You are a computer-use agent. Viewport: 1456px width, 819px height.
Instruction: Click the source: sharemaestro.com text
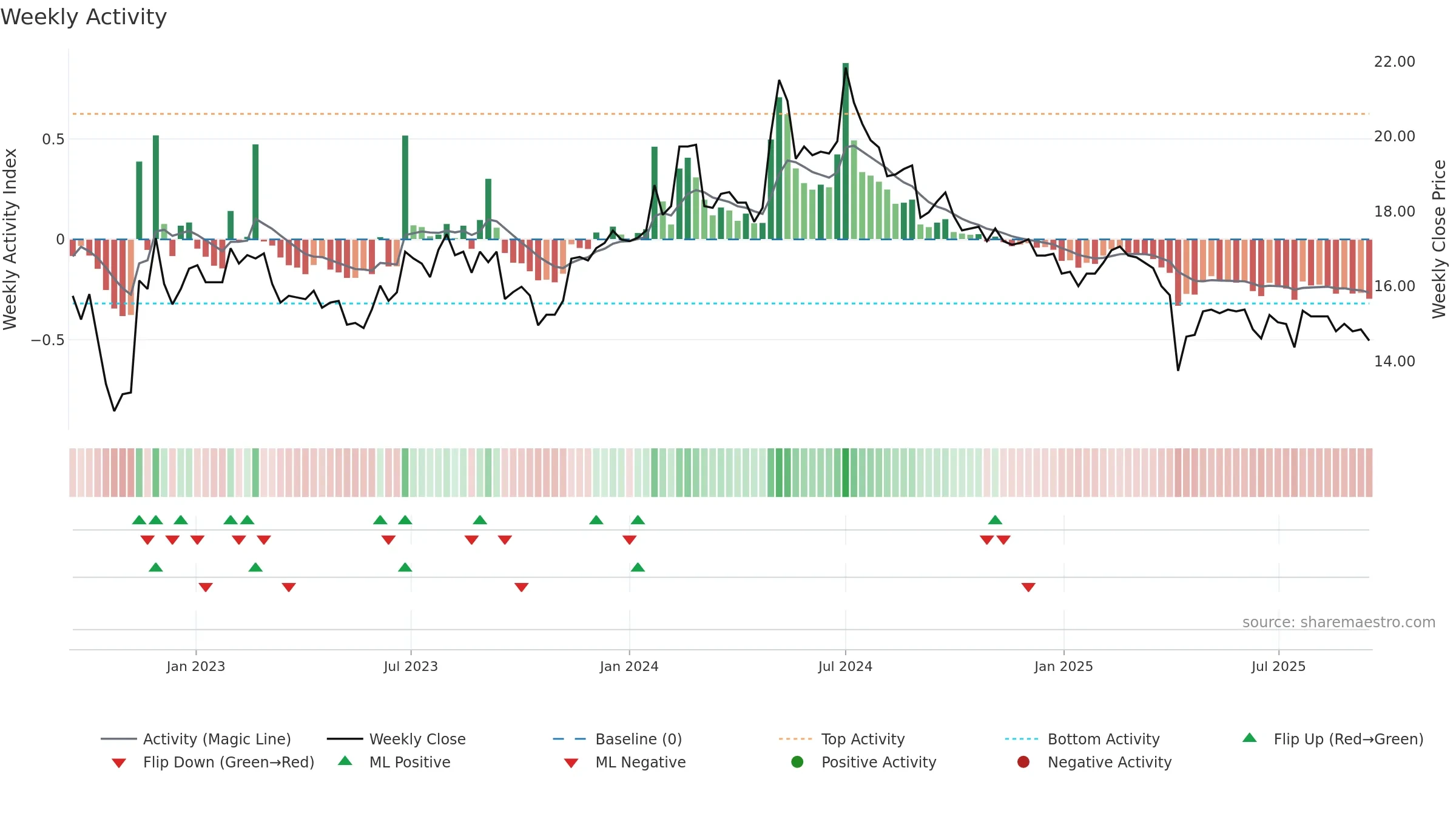pyautogui.click(x=1339, y=622)
